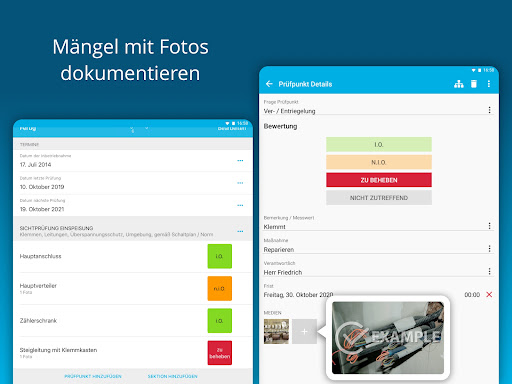
Task: Toggle Zu beheben status of Steigleitung
Action: tap(220, 353)
